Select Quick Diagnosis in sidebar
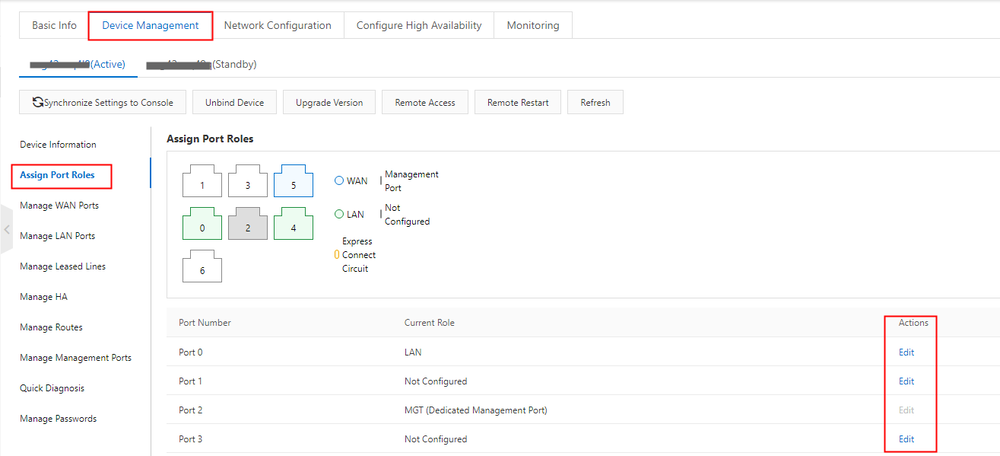This screenshot has width=1000, height=456. (x=52, y=388)
